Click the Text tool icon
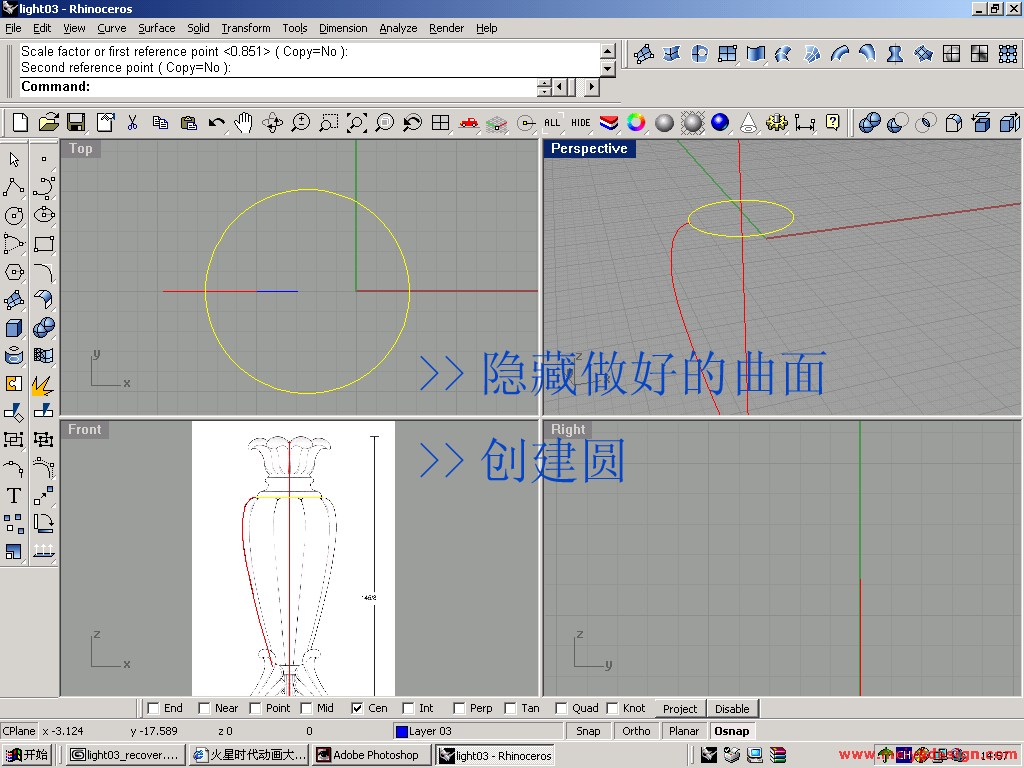This screenshot has width=1024, height=768. 14,495
